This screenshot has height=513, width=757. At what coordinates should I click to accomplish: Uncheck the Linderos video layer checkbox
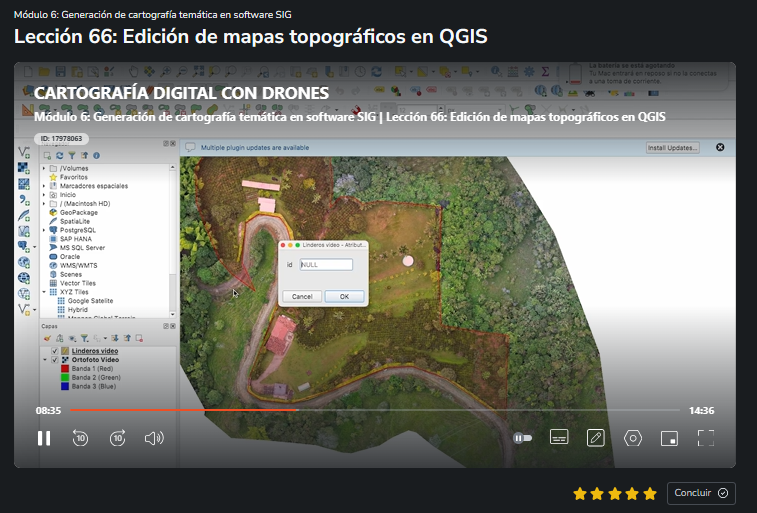54,351
